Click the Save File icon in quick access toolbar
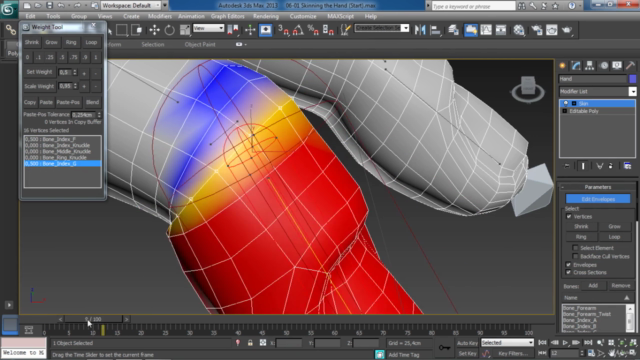The image size is (640, 360). (49, 6)
